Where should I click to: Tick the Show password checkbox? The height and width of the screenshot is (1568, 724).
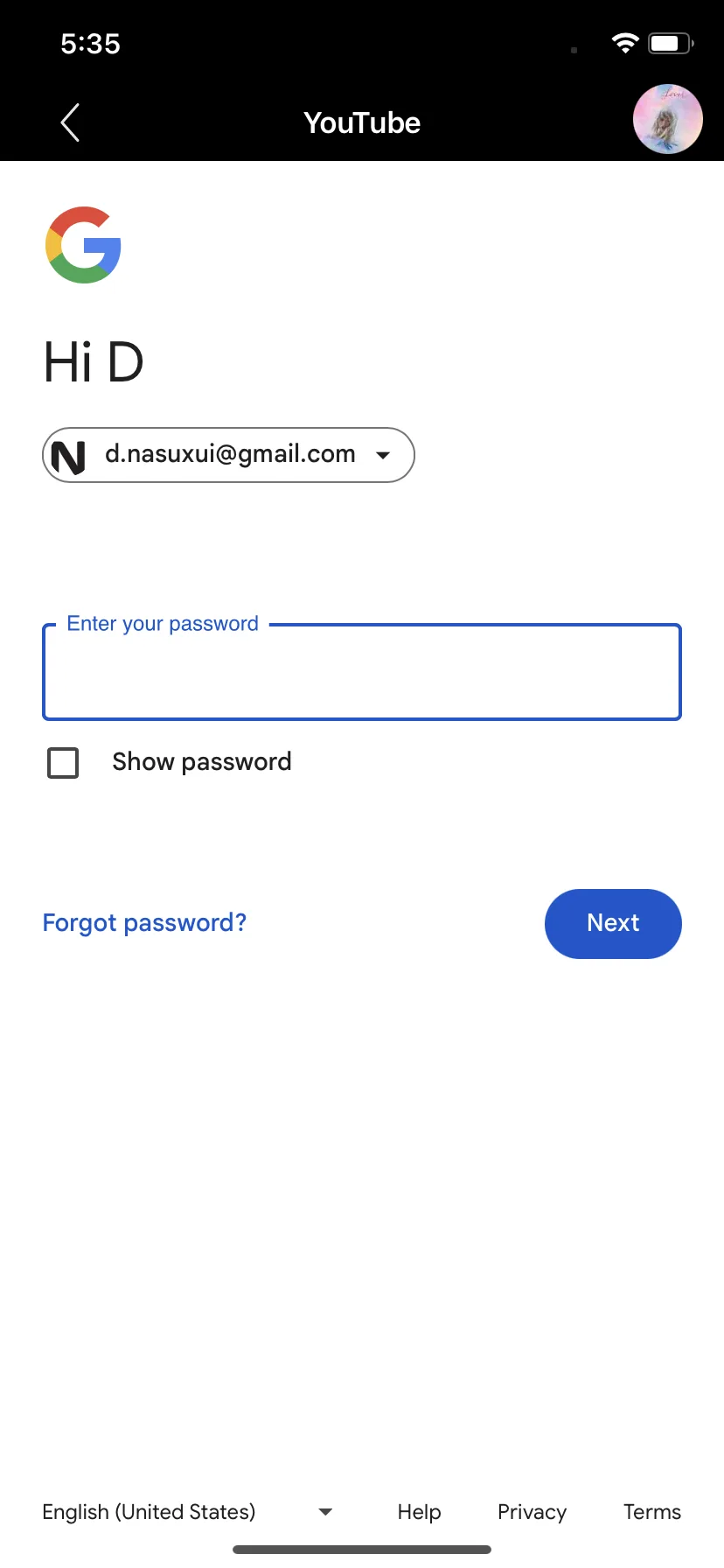pos(63,763)
